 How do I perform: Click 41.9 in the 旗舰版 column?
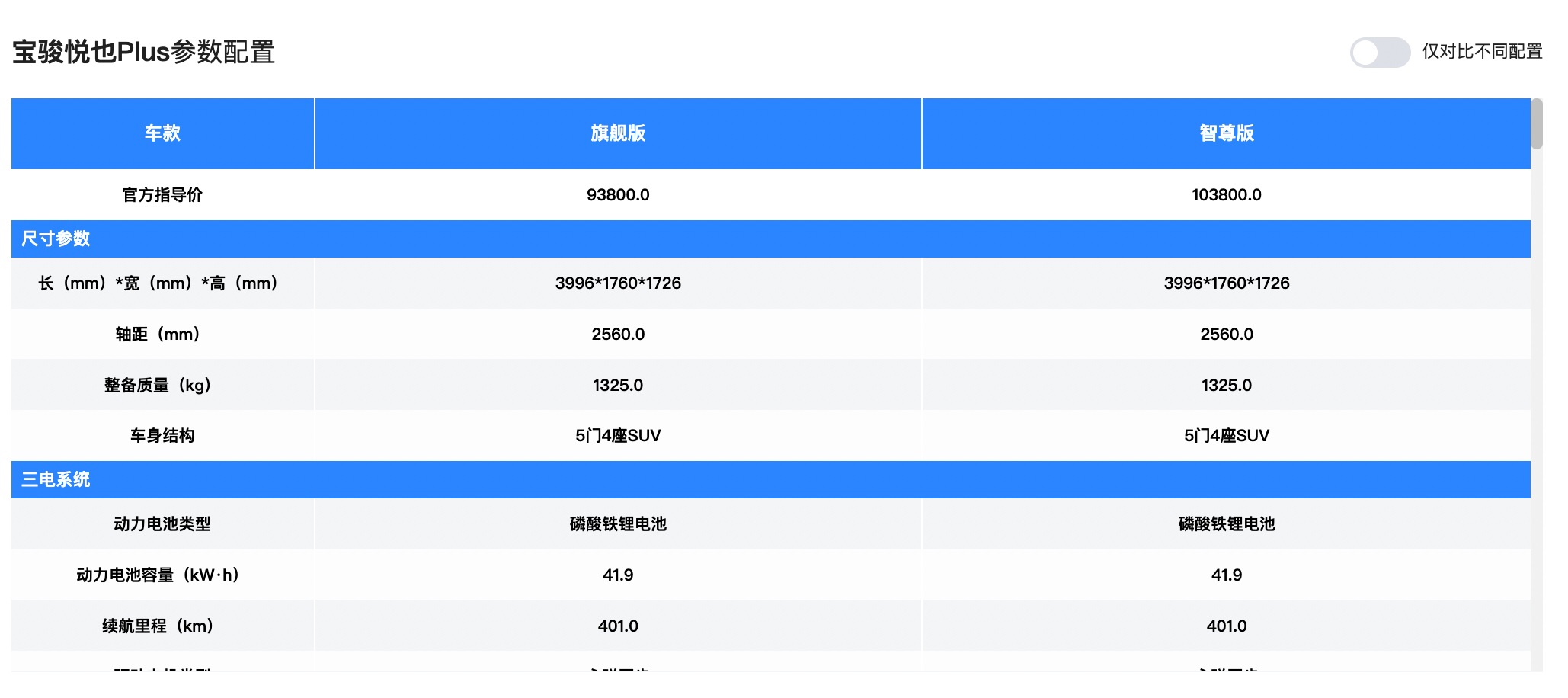(618, 575)
